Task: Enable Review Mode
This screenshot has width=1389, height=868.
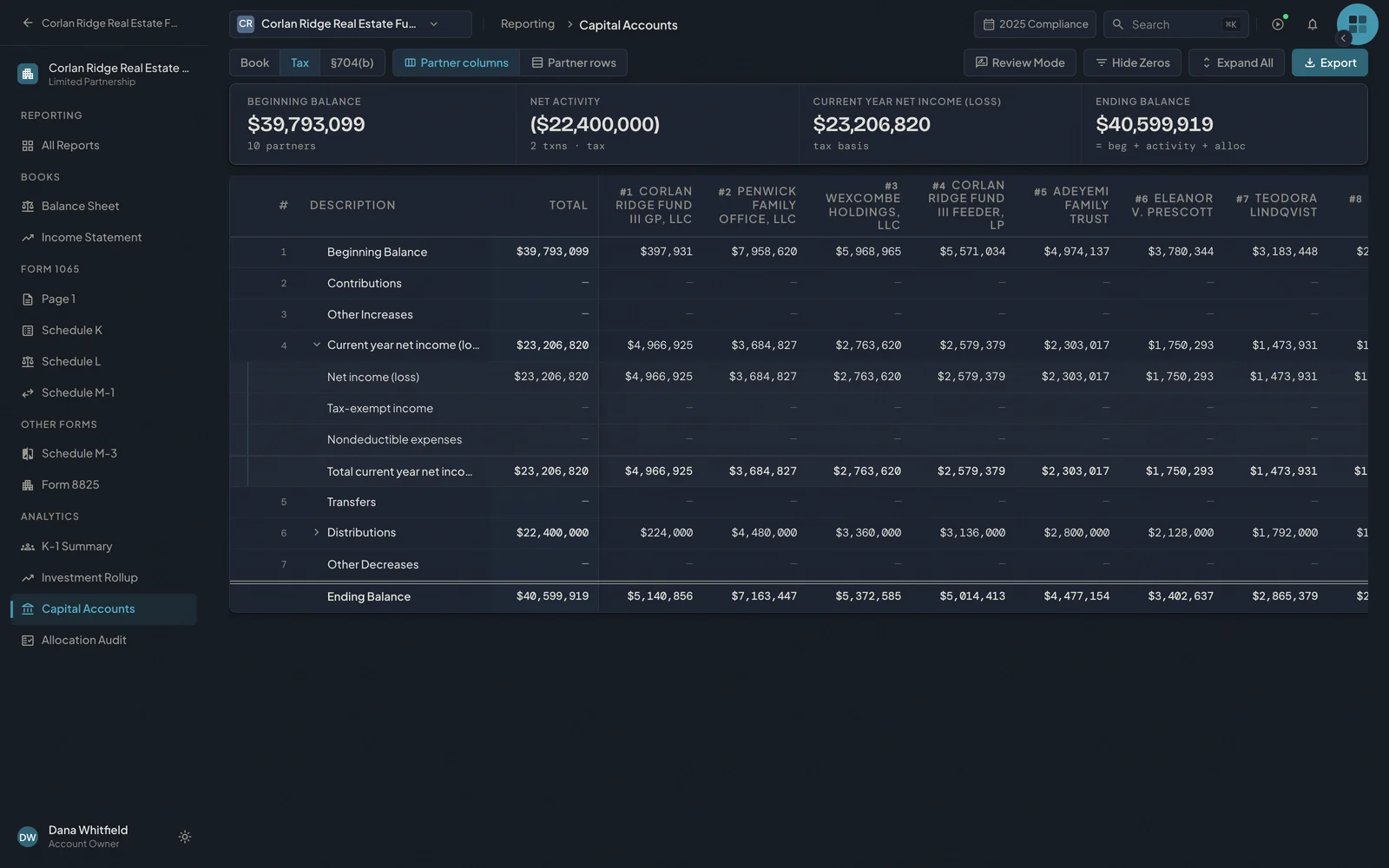Action: pos(1020,62)
